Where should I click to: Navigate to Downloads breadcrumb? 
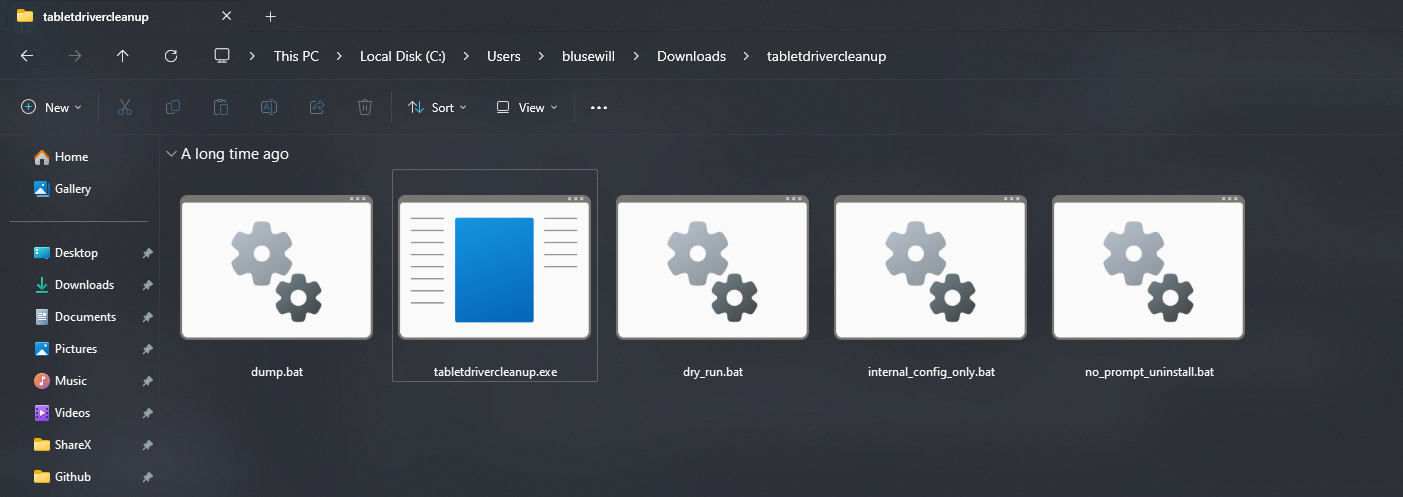point(691,56)
